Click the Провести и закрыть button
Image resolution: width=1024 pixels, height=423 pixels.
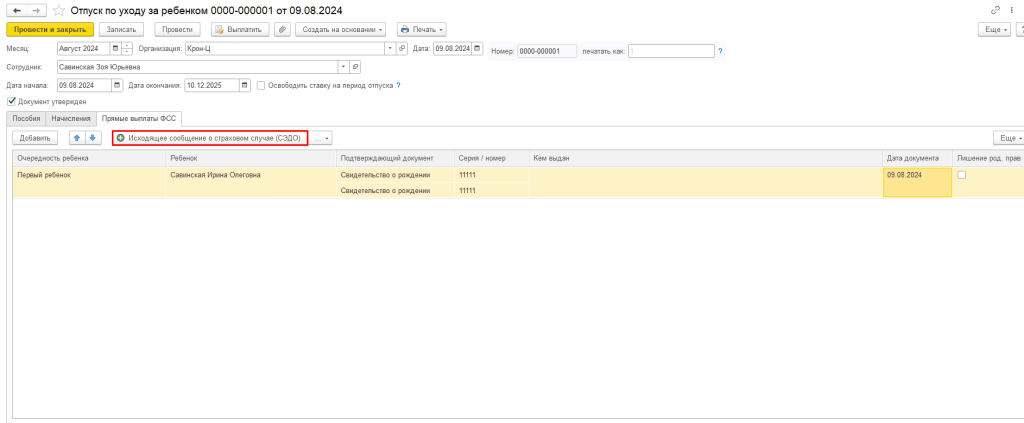(x=49, y=29)
